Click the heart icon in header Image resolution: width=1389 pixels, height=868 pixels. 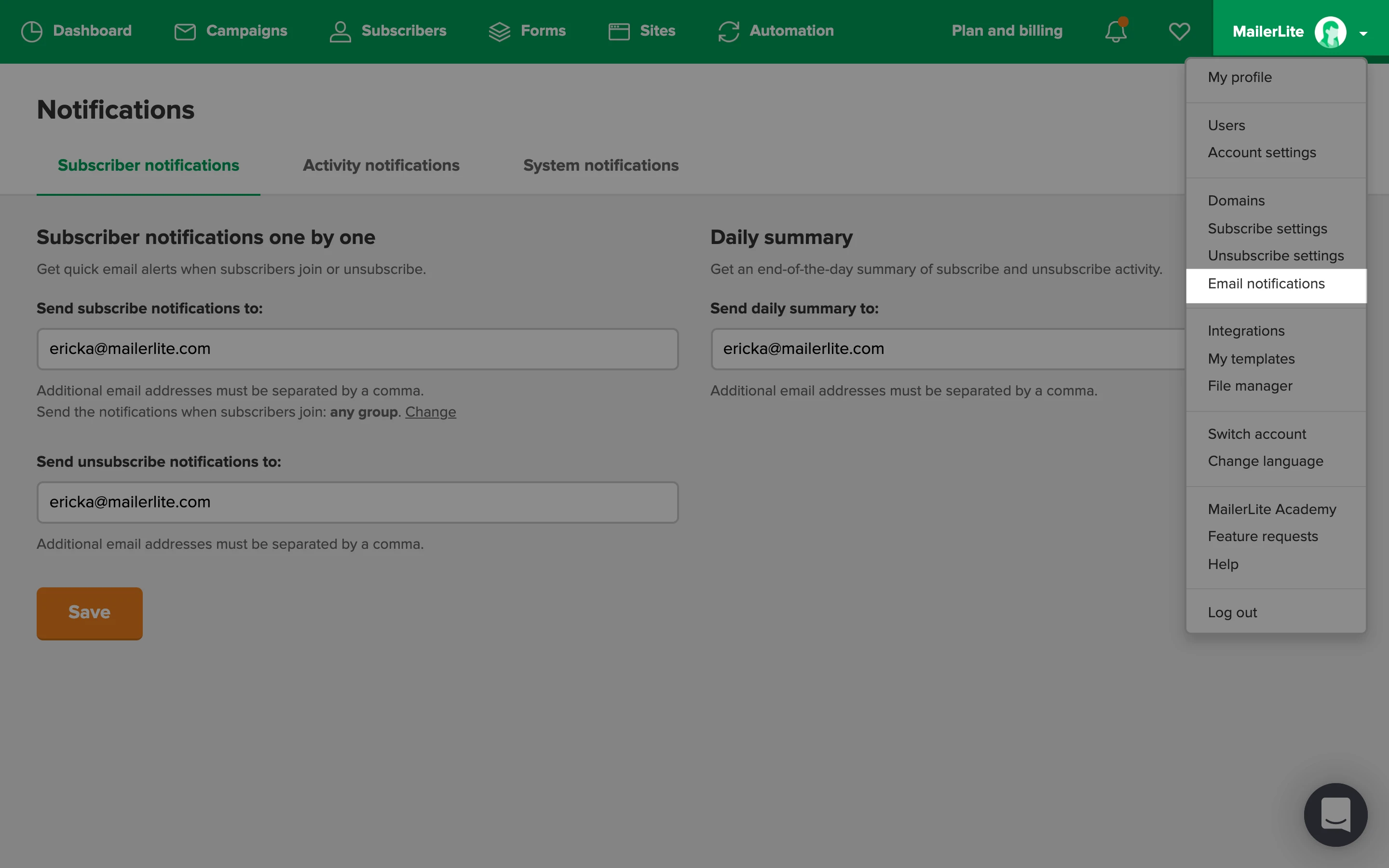(1179, 31)
